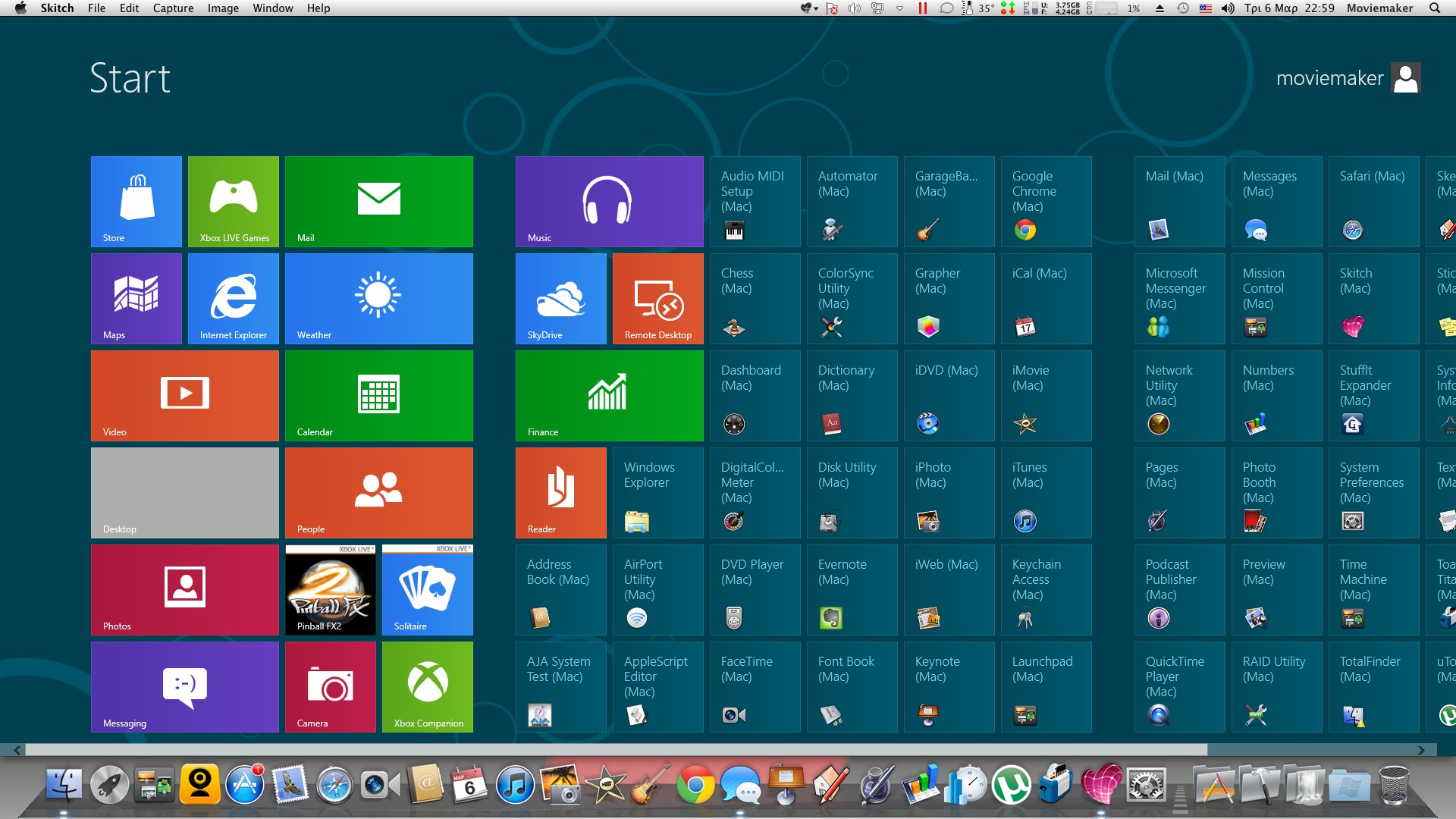Viewport: 1456px width, 819px height.
Task: Open Launchpad (Mac) tile
Action: click(x=1046, y=687)
